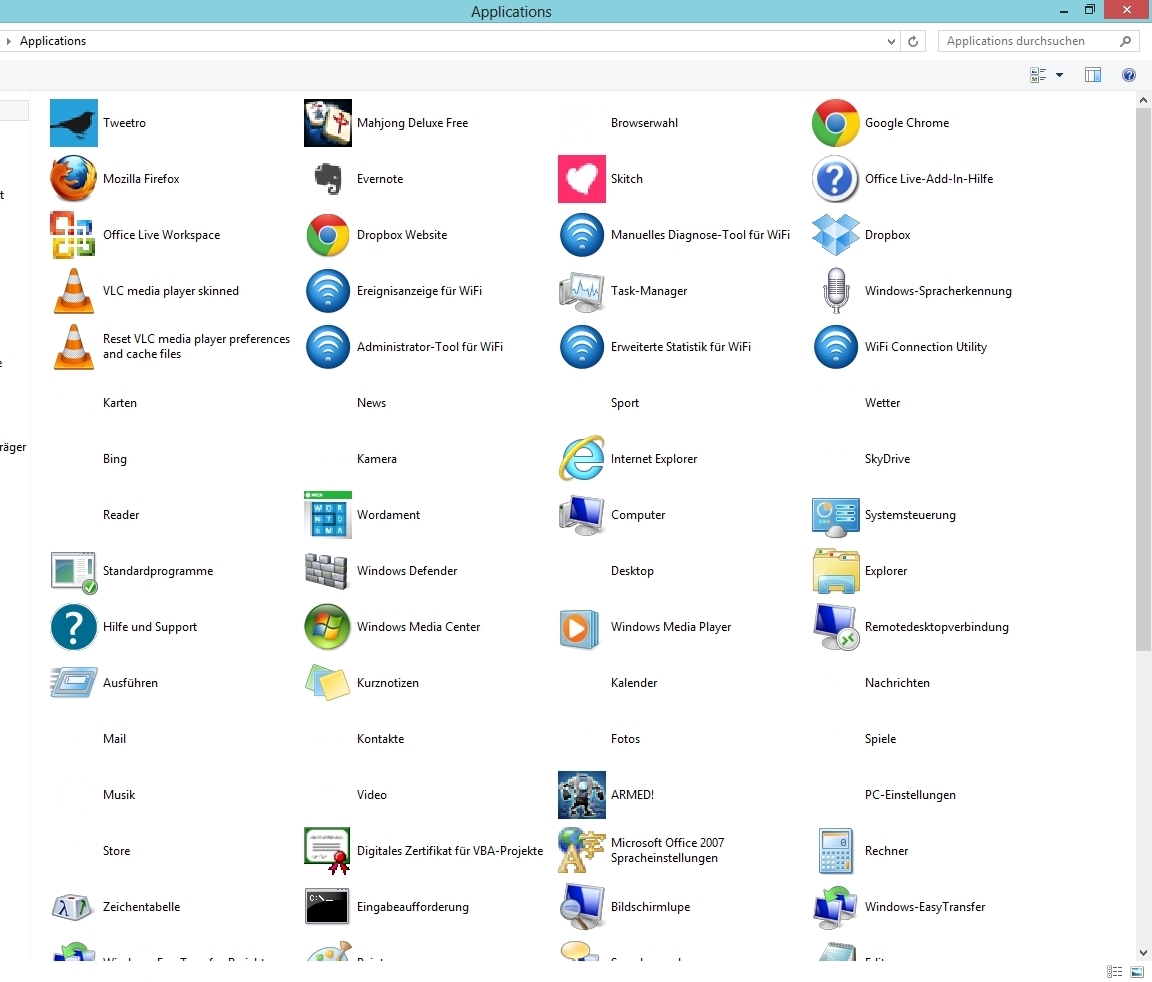This screenshot has height=982, width=1152.
Task: Select the PC-Einstellungen entry label
Action: point(910,795)
